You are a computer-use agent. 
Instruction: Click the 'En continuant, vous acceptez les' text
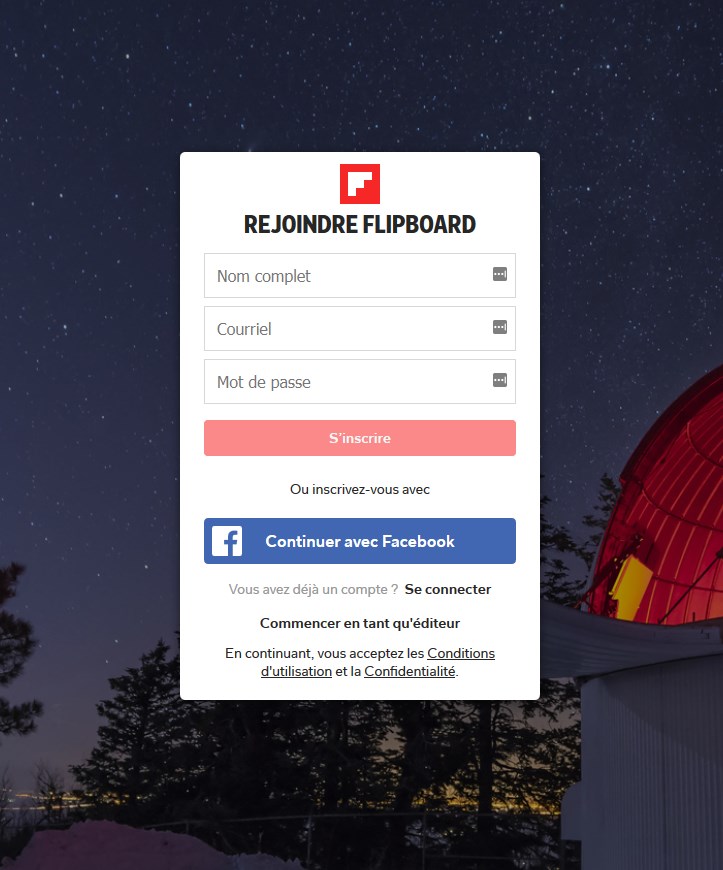(325, 654)
